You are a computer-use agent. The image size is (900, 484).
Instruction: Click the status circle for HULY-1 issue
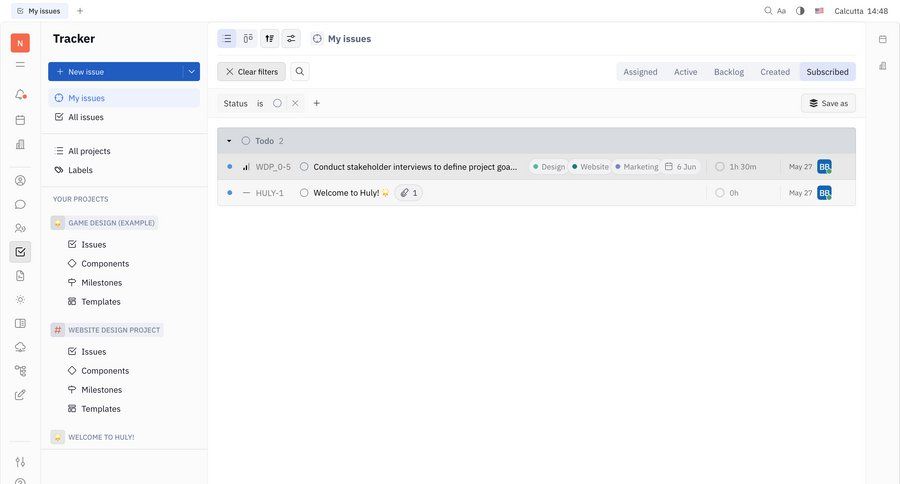tap(304, 193)
